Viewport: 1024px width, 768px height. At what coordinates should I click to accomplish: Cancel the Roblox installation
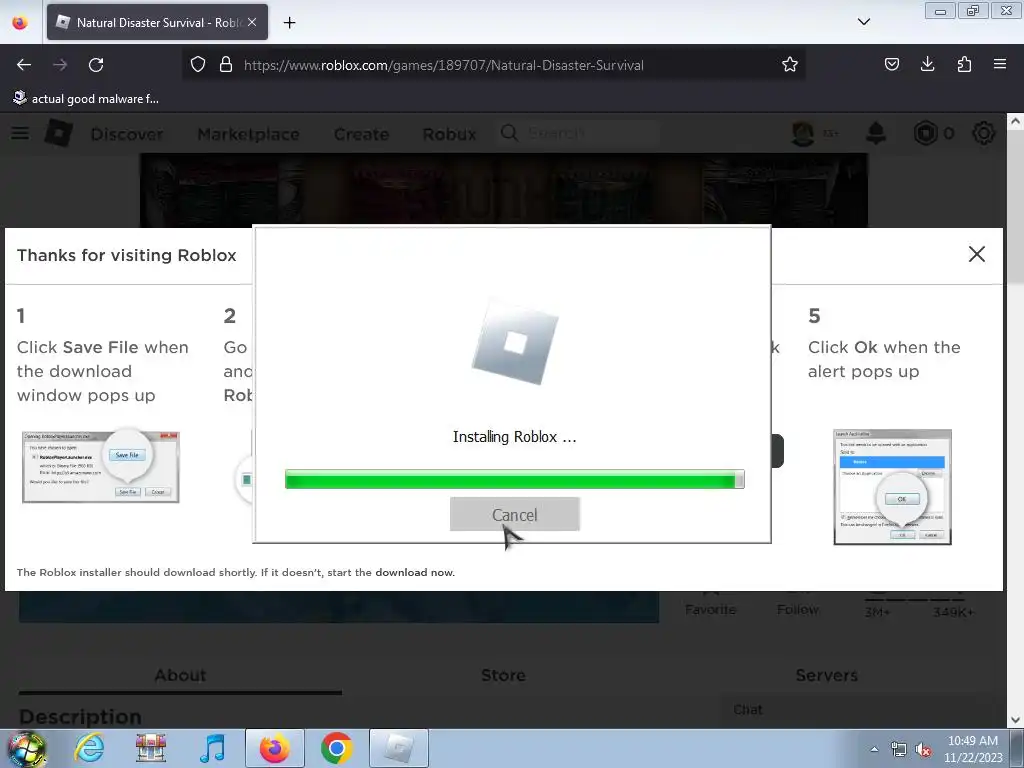515,514
